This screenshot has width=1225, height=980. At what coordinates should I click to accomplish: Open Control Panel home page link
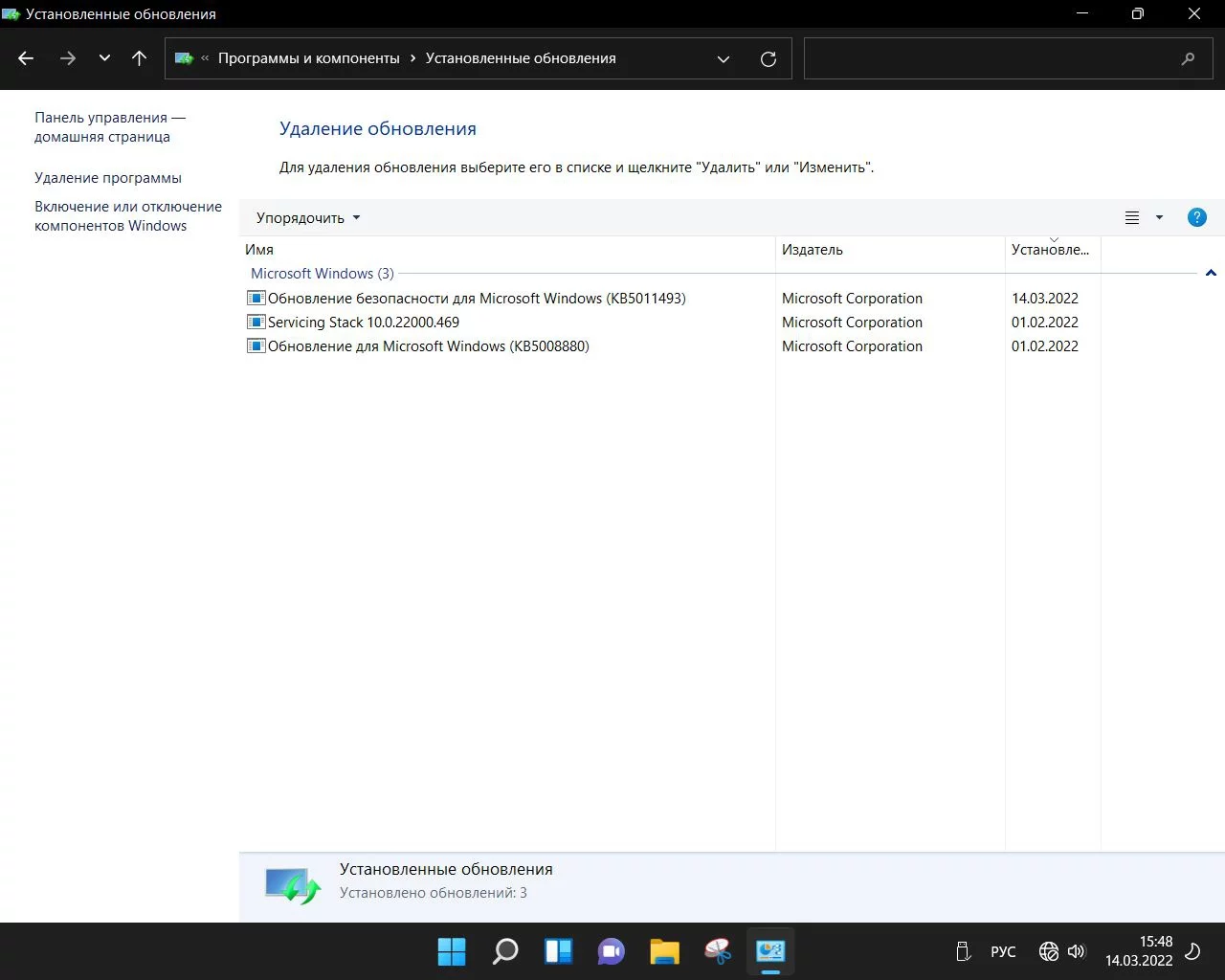pyautogui.click(x=110, y=127)
